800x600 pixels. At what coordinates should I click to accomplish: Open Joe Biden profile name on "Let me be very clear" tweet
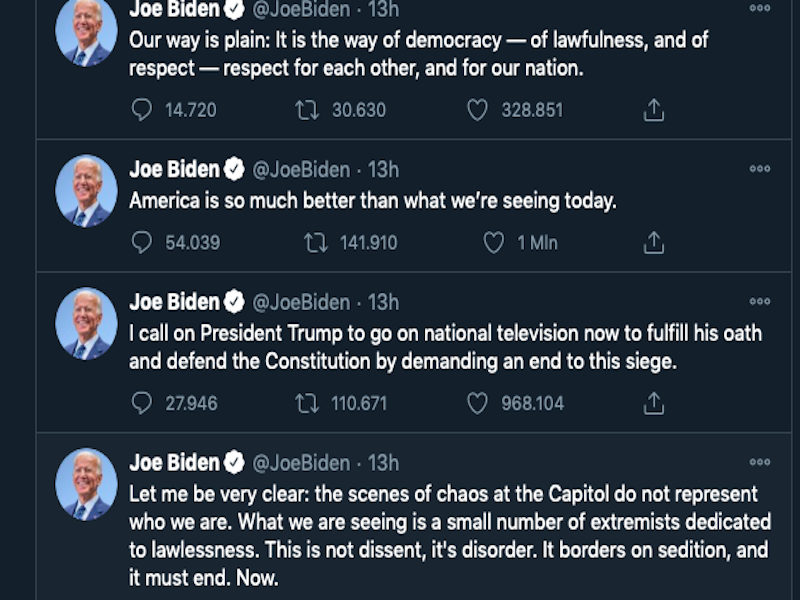(x=175, y=462)
